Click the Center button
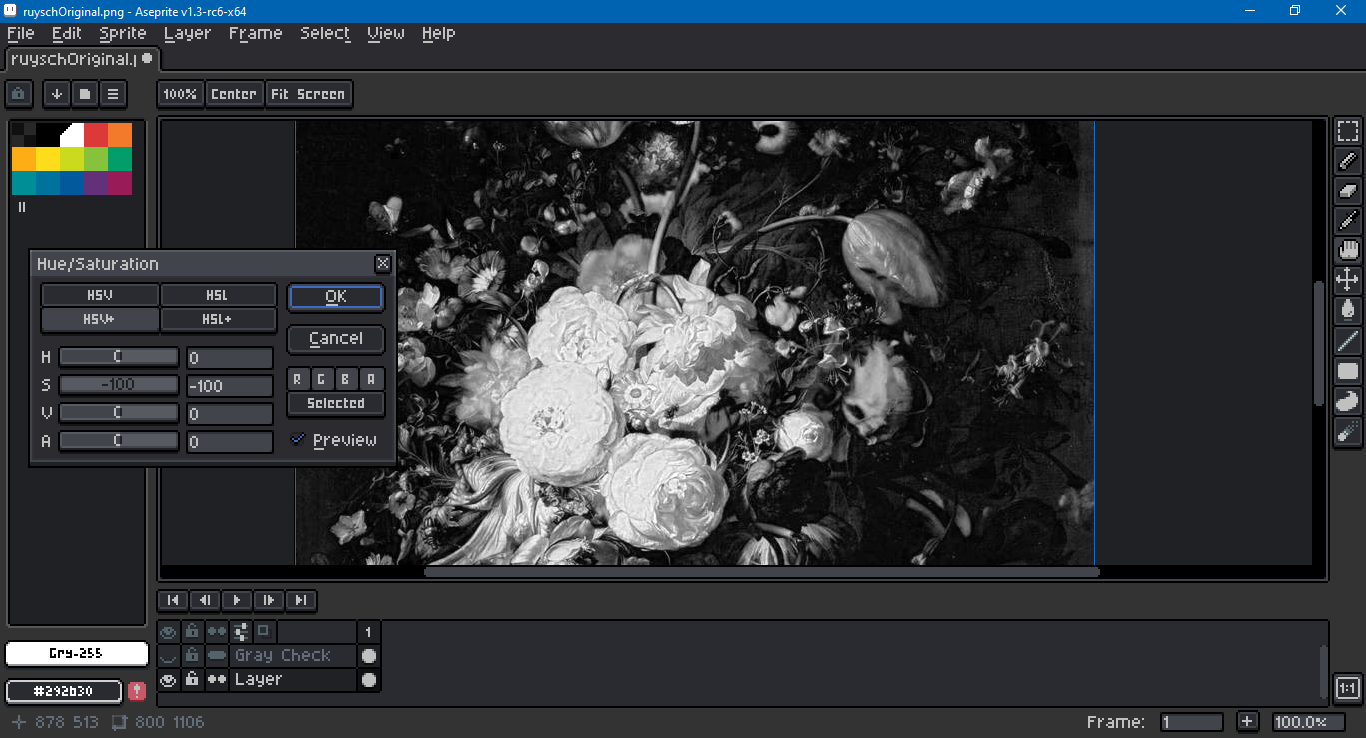Image resolution: width=1366 pixels, height=738 pixels. [x=234, y=94]
